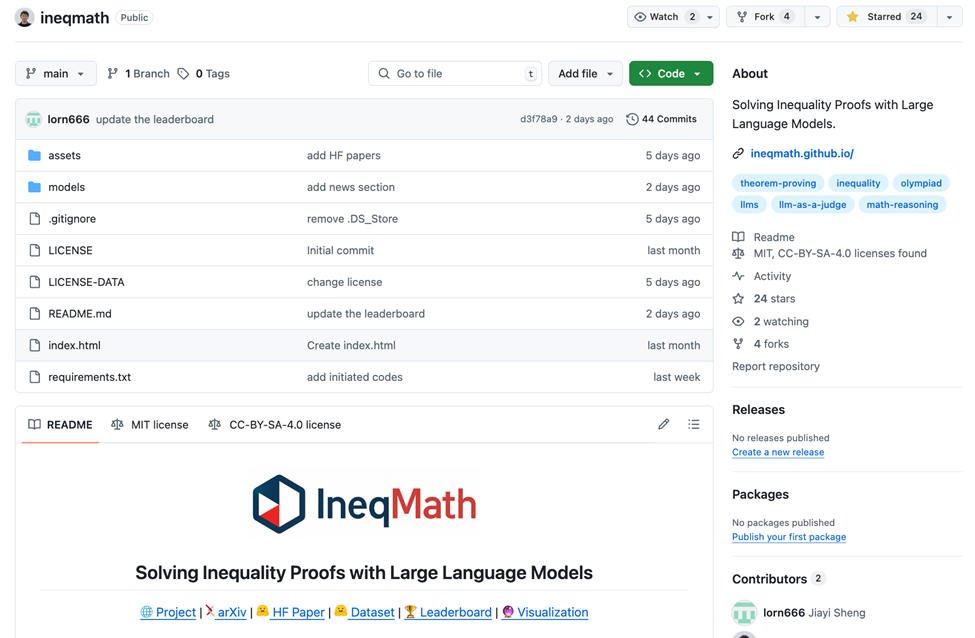This screenshot has height=638, width=975.
Task: Click the lorn666 contributor avatar
Action: [x=744, y=613]
